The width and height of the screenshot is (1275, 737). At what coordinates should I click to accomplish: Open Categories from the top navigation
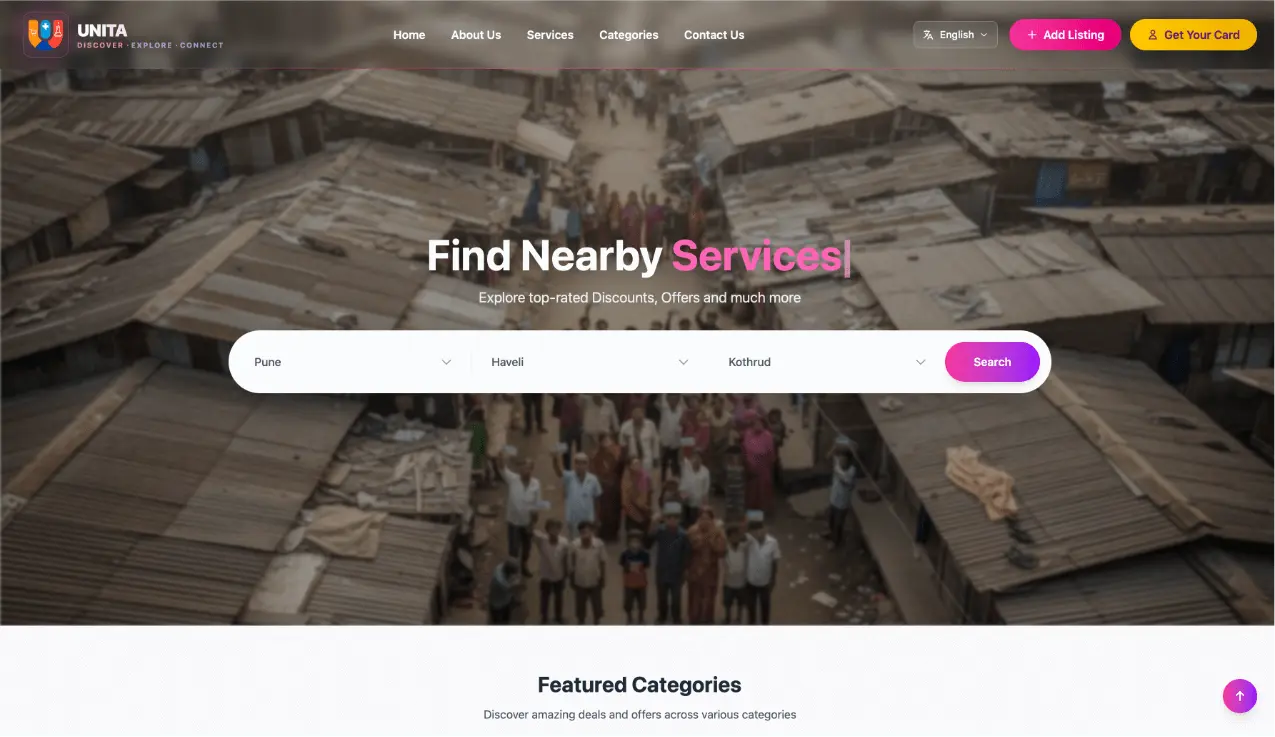(x=629, y=35)
